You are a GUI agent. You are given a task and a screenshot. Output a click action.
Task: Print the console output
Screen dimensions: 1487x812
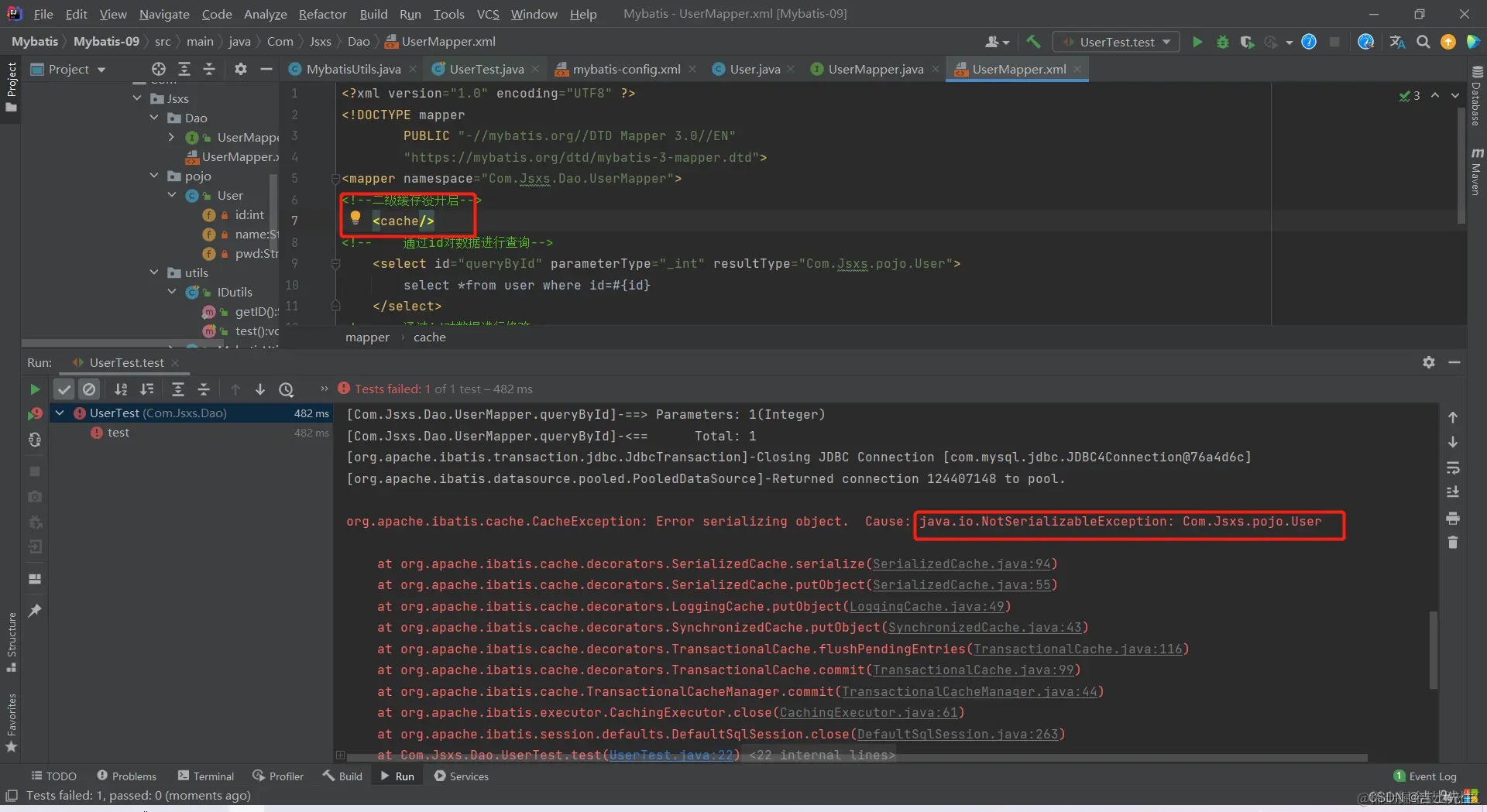[x=1453, y=518]
